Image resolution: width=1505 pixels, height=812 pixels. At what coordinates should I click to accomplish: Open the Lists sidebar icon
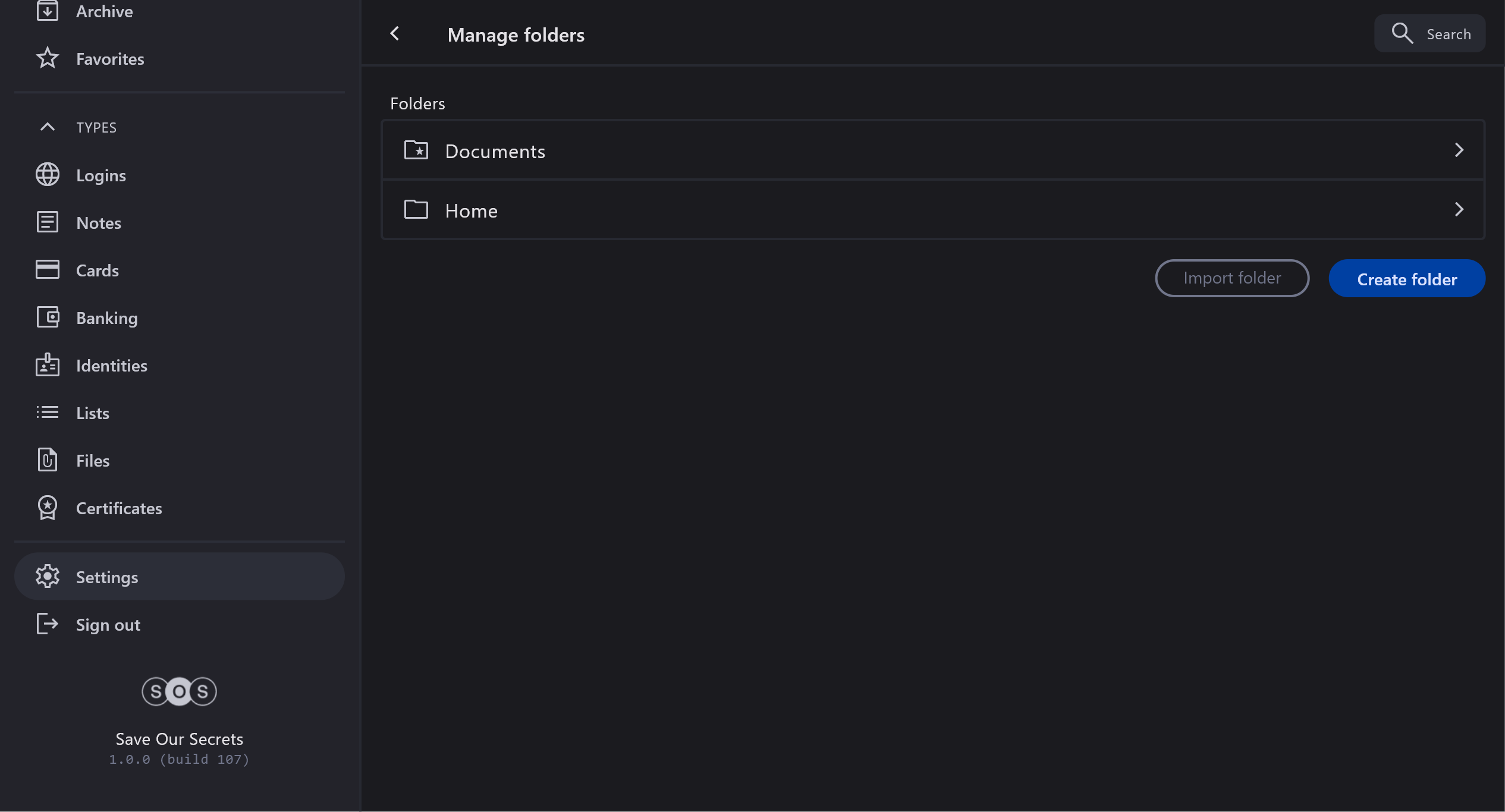(47, 413)
